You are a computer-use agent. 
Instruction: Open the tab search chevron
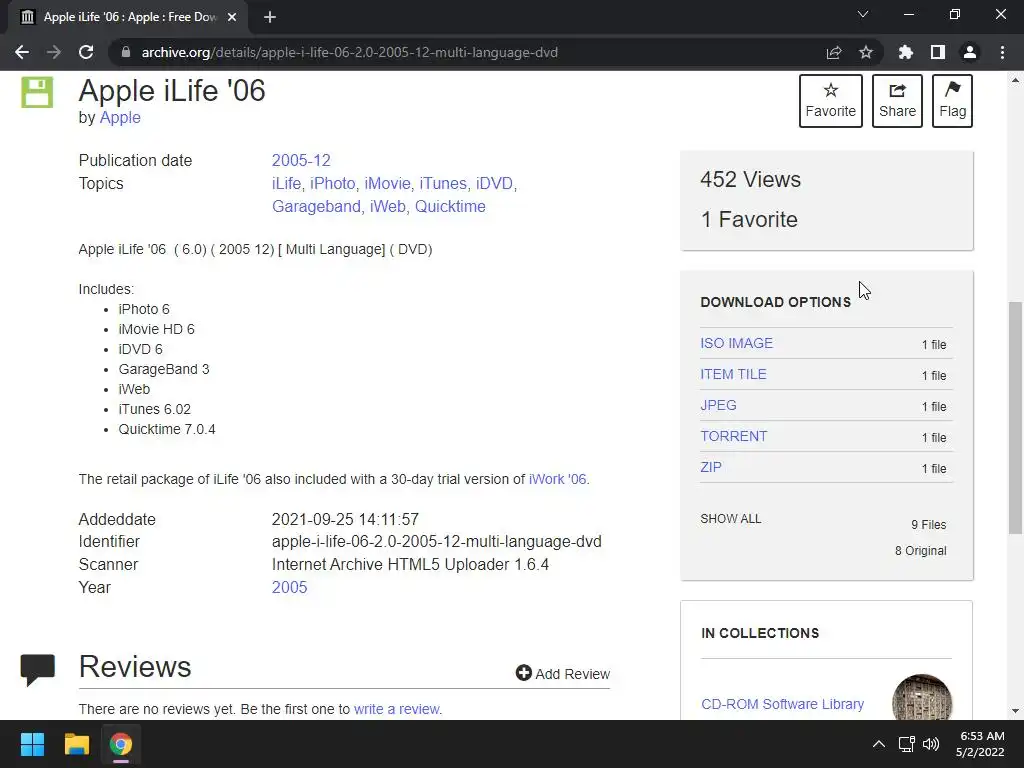coord(863,14)
